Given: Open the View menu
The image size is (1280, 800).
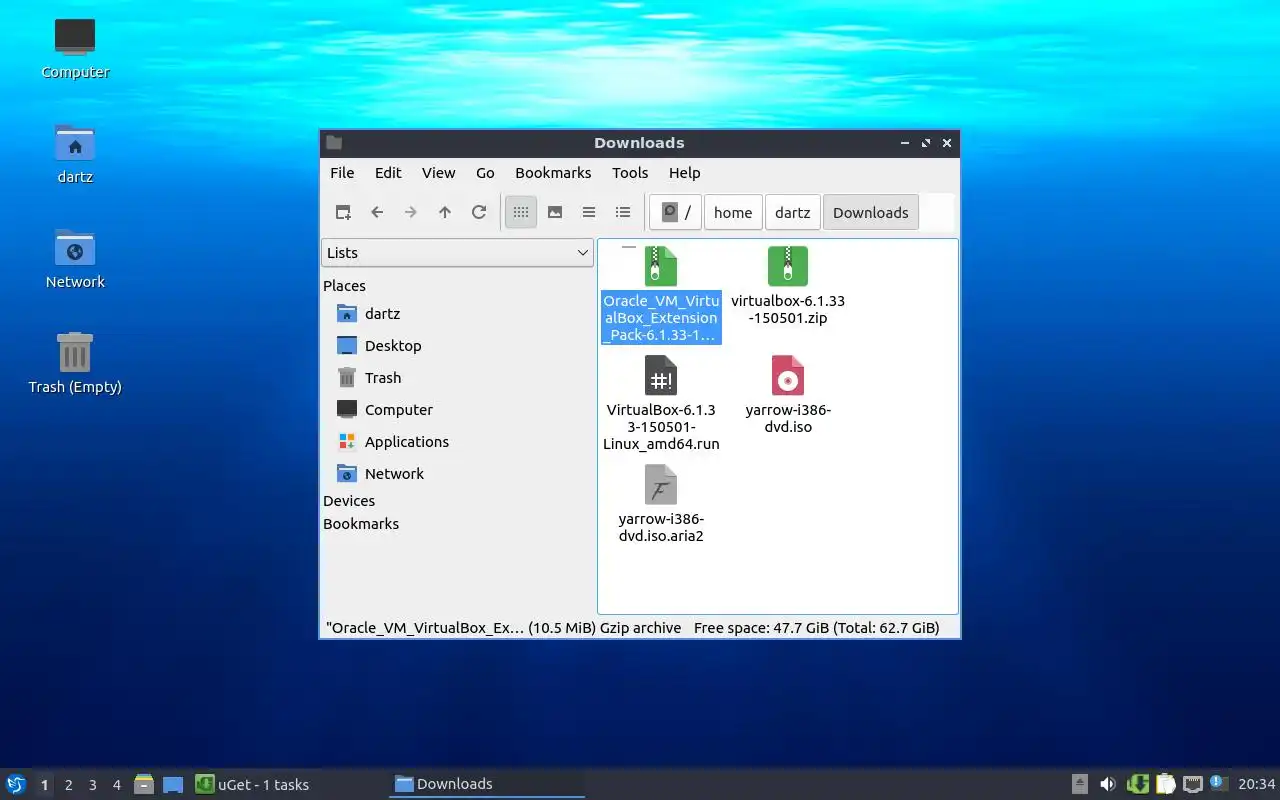Looking at the screenshot, I should coord(438,173).
